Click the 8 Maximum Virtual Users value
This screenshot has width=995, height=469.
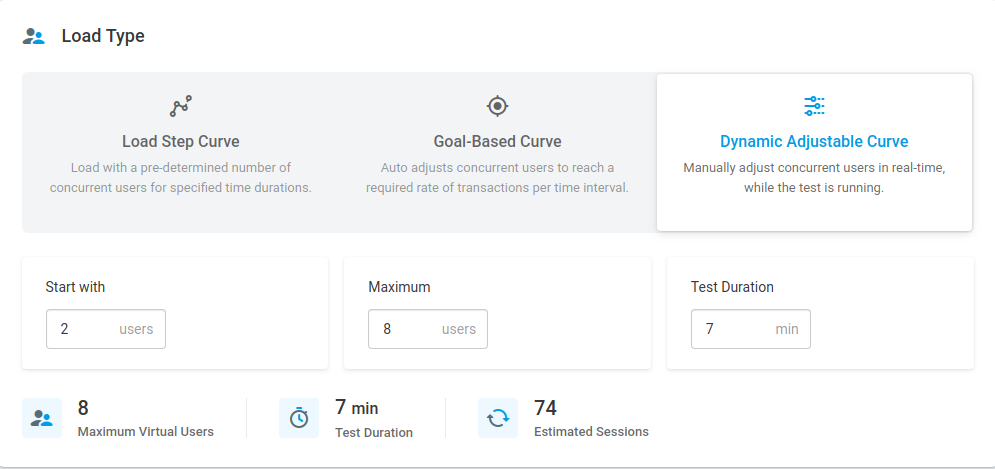point(83,408)
